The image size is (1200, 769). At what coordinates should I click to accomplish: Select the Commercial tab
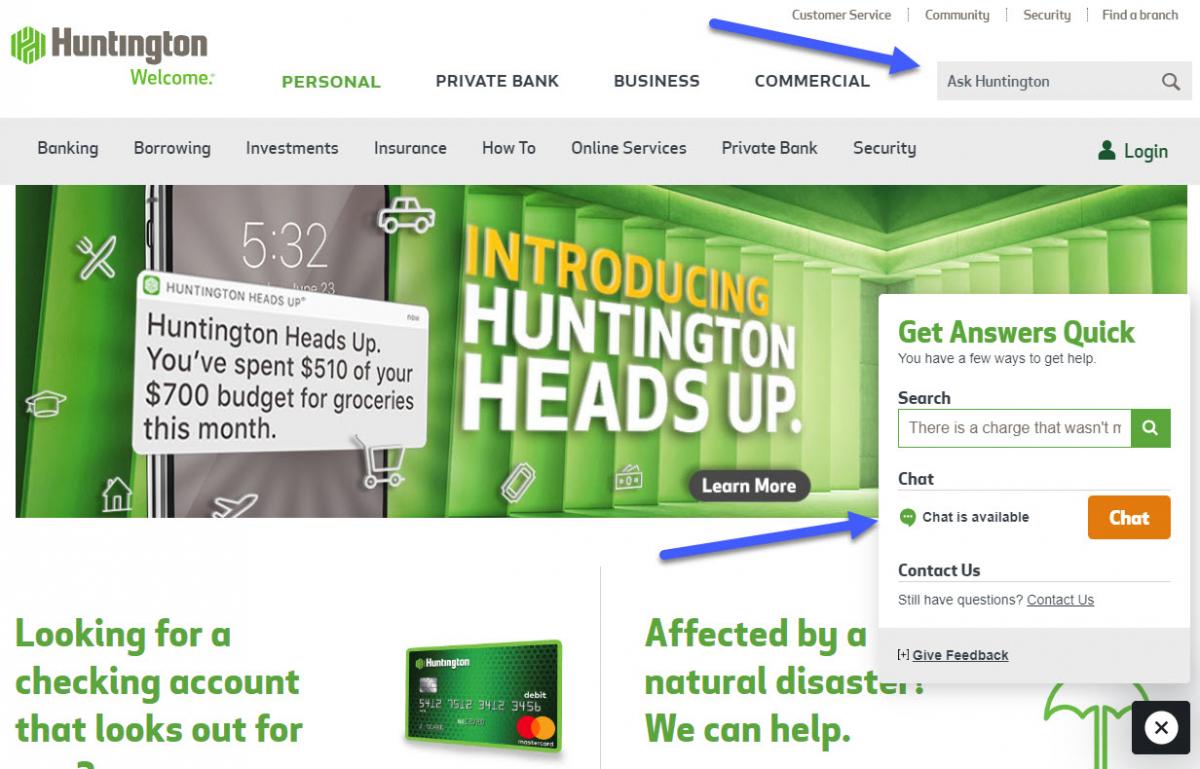[x=812, y=81]
